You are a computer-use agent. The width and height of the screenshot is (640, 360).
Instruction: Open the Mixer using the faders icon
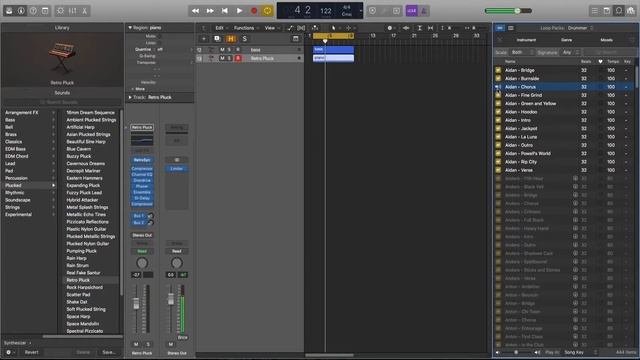(72, 11)
